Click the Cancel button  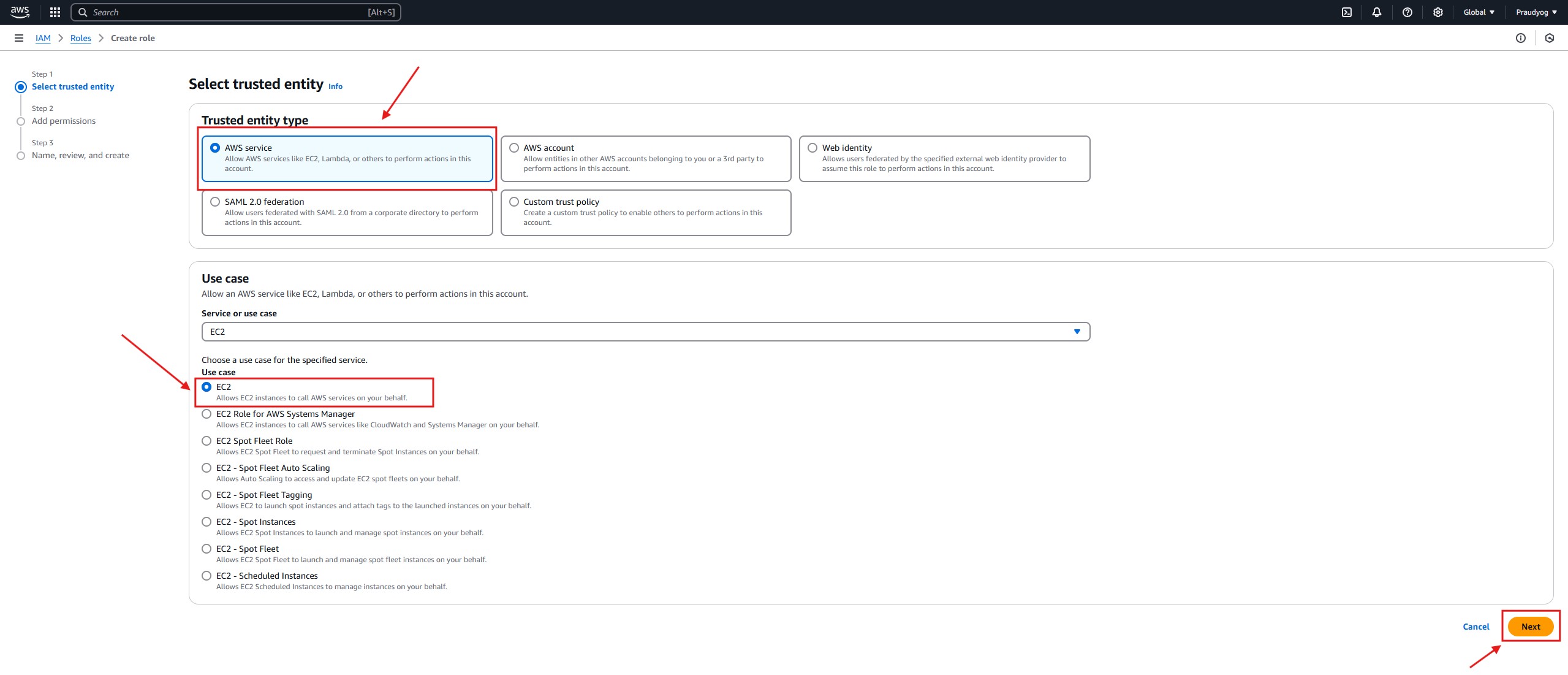coord(1475,627)
